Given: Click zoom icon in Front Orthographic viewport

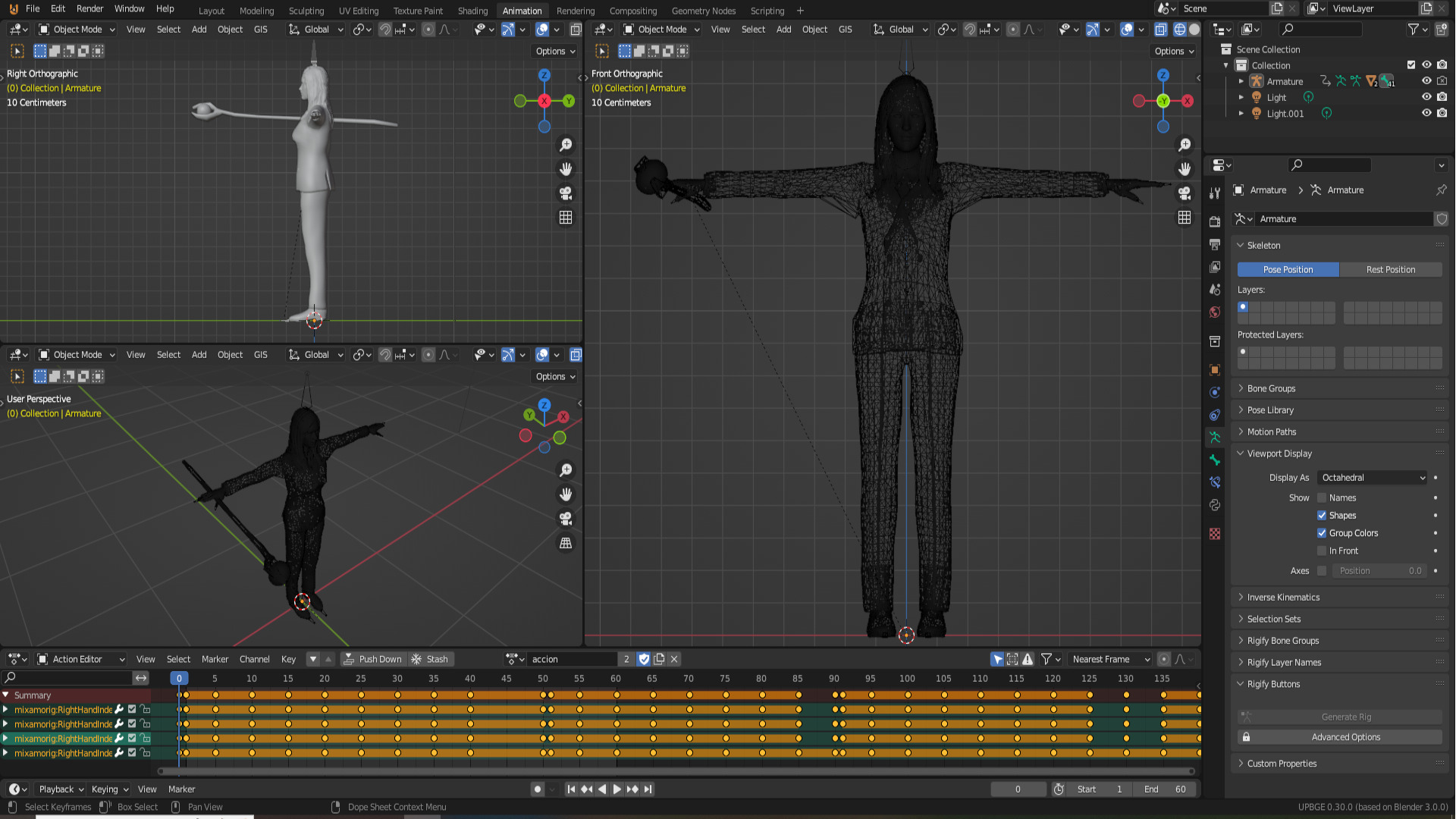Looking at the screenshot, I should [1185, 145].
